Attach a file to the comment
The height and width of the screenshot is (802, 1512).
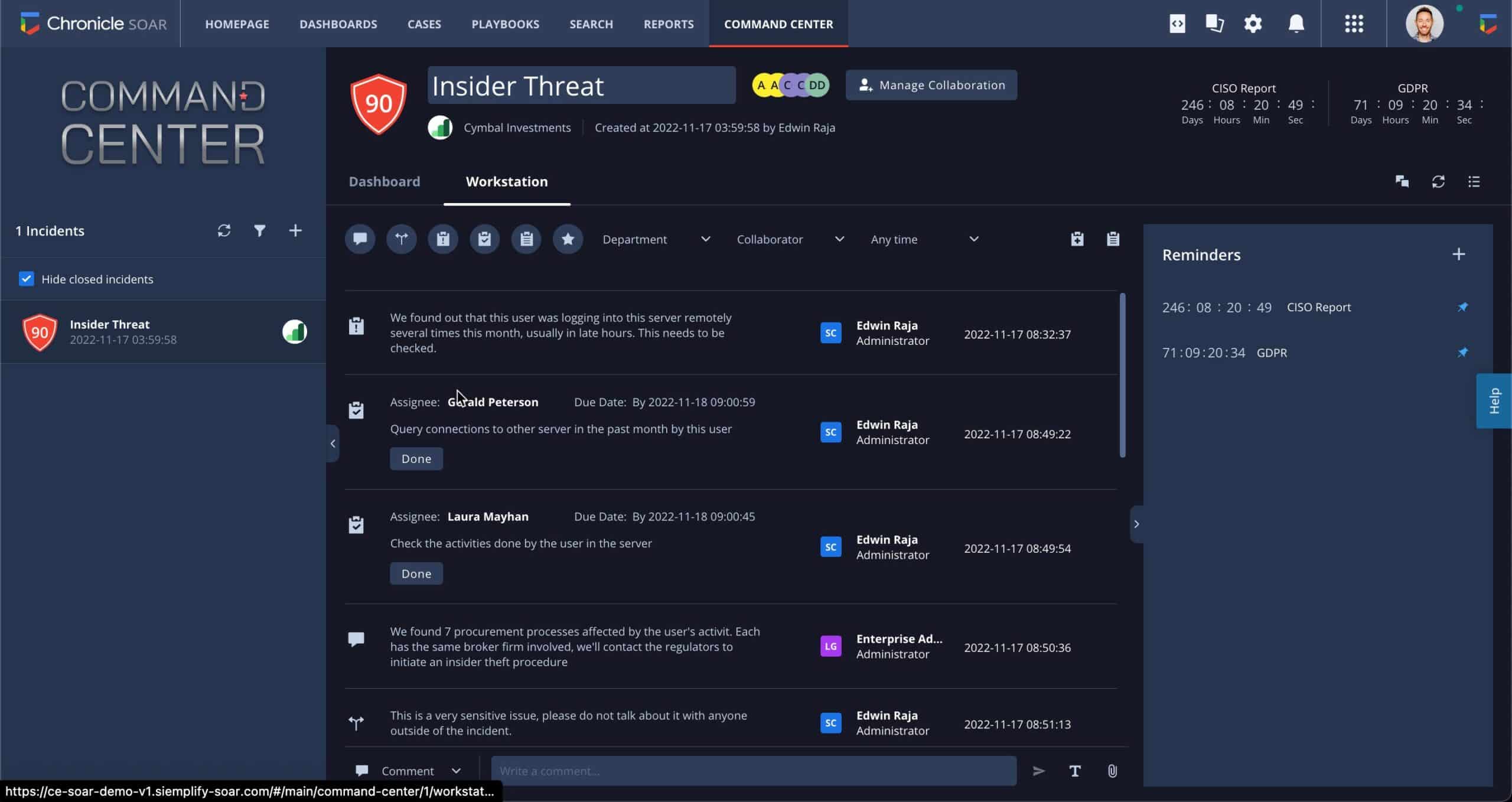[x=1112, y=771]
